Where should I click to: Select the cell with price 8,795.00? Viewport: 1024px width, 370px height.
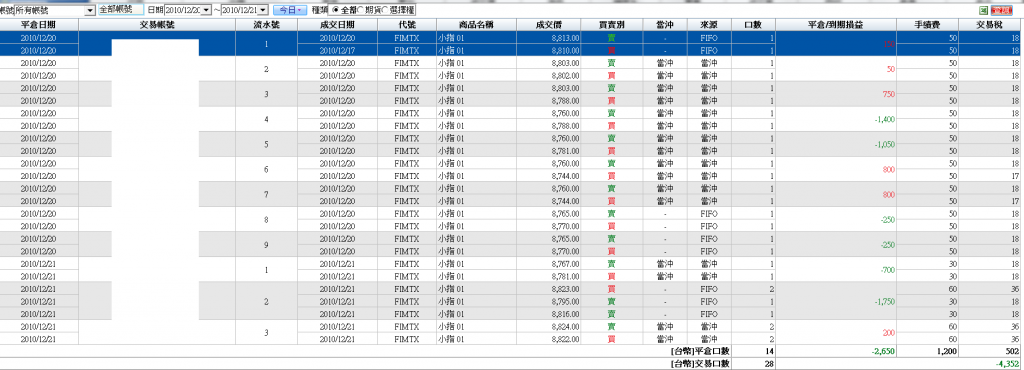click(549, 301)
